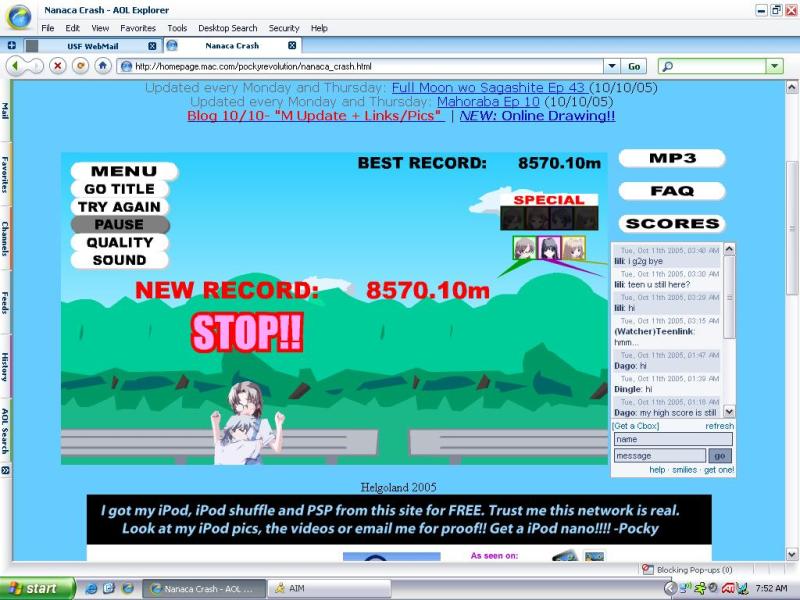Screen dimensions: 800x600
Task: Open the Security menu
Action: (x=284, y=28)
